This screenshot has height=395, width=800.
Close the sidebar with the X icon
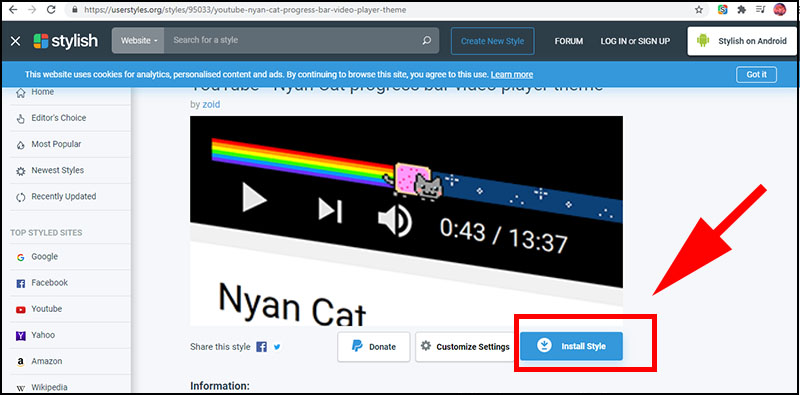point(16,41)
